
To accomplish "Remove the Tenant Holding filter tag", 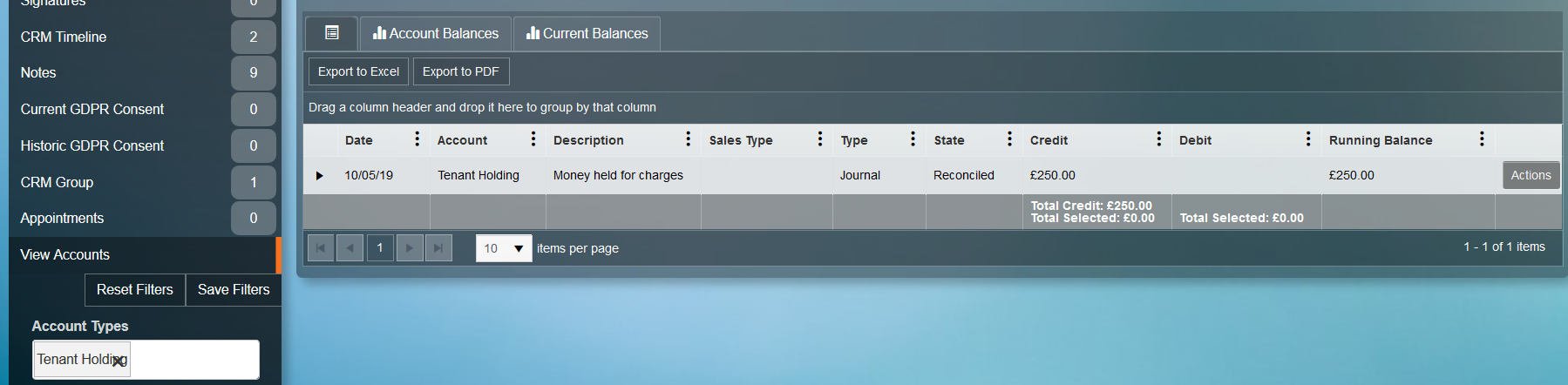I will 119,361.
